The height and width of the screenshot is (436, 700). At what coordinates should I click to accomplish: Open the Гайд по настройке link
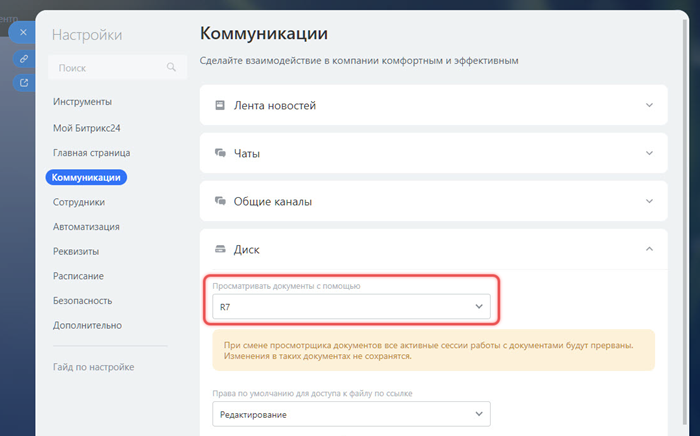[x=93, y=367]
